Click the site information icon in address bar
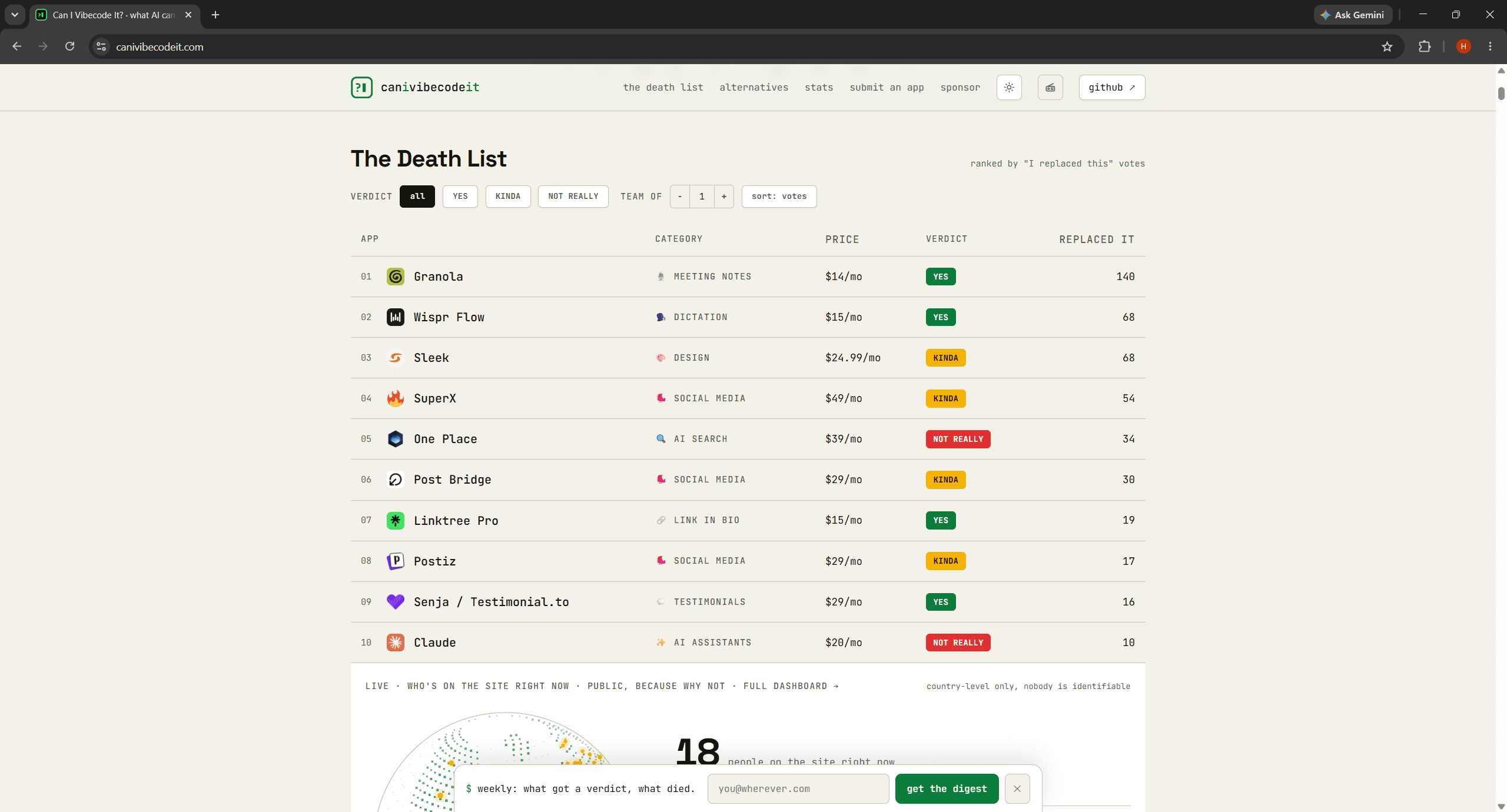Screen dimensions: 1507x812 [101, 46]
